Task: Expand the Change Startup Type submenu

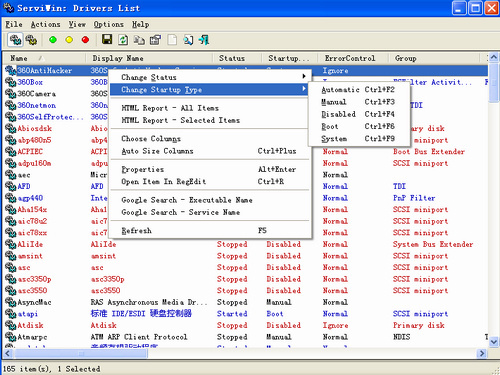Action: [x=210, y=90]
